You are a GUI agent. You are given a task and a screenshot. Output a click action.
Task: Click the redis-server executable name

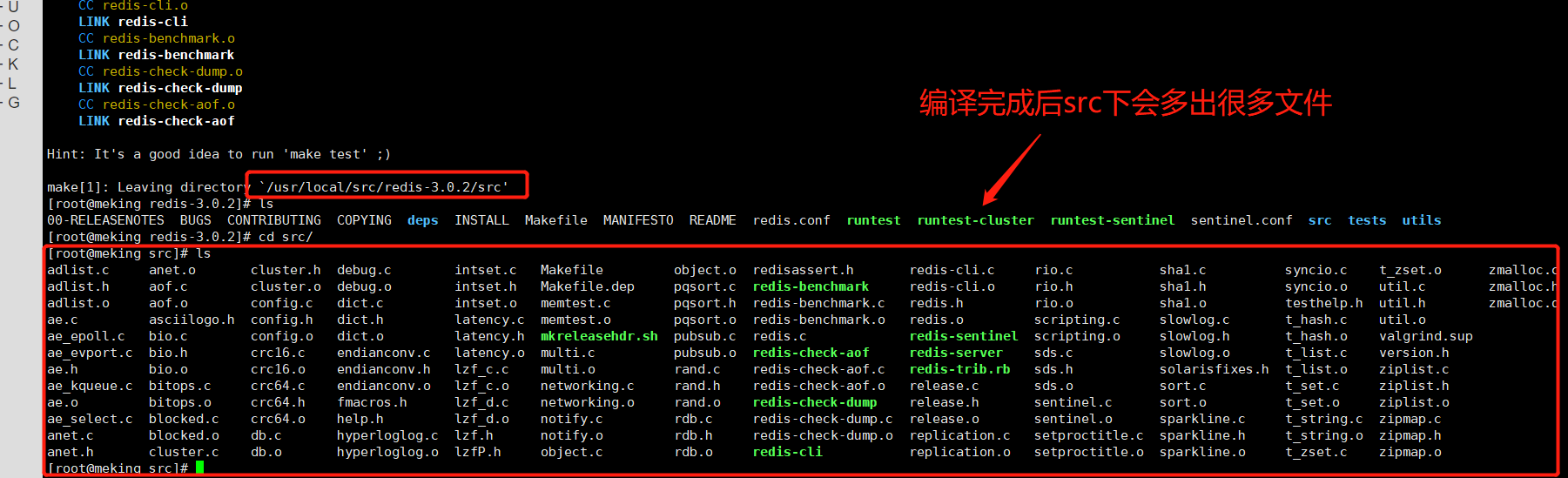click(x=956, y=353)
